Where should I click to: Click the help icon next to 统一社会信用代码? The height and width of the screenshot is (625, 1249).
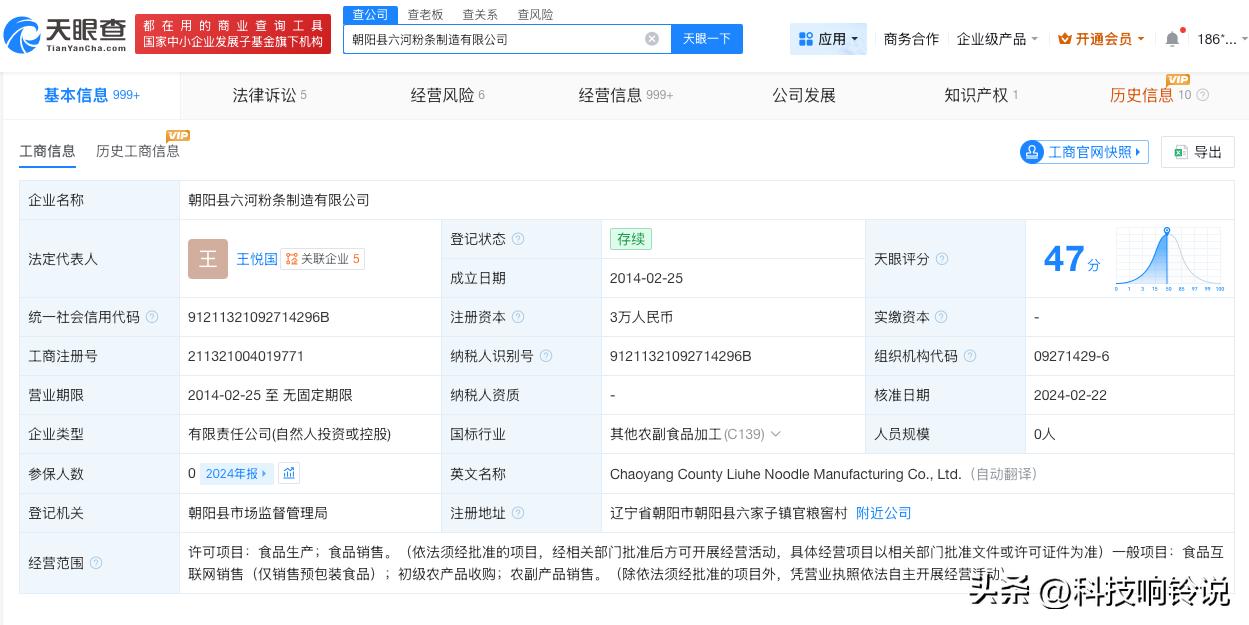[x=152, y=317]
